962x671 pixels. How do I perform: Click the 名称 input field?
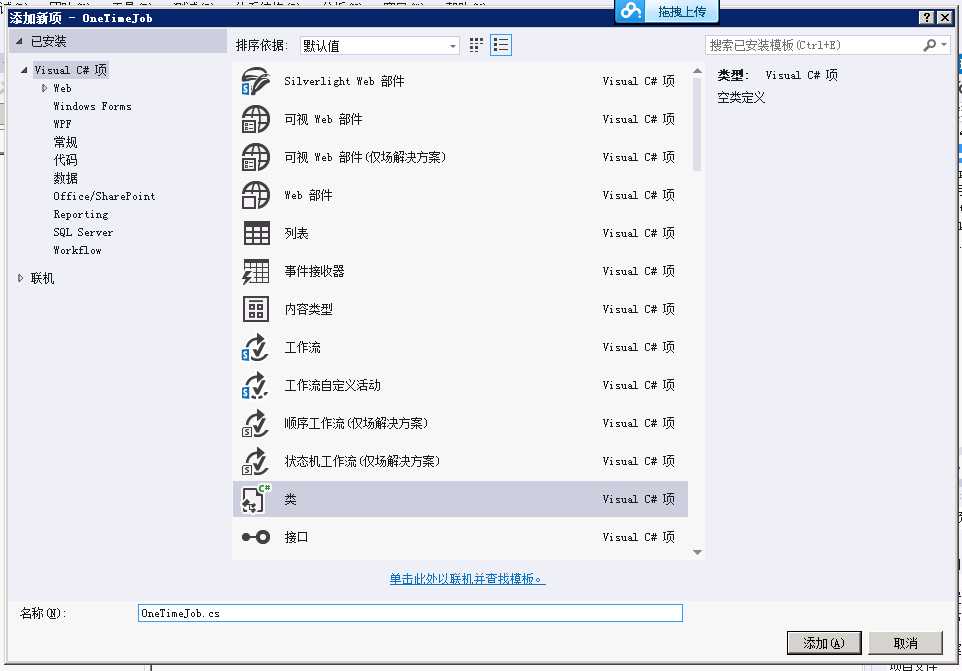pos(410,613)
